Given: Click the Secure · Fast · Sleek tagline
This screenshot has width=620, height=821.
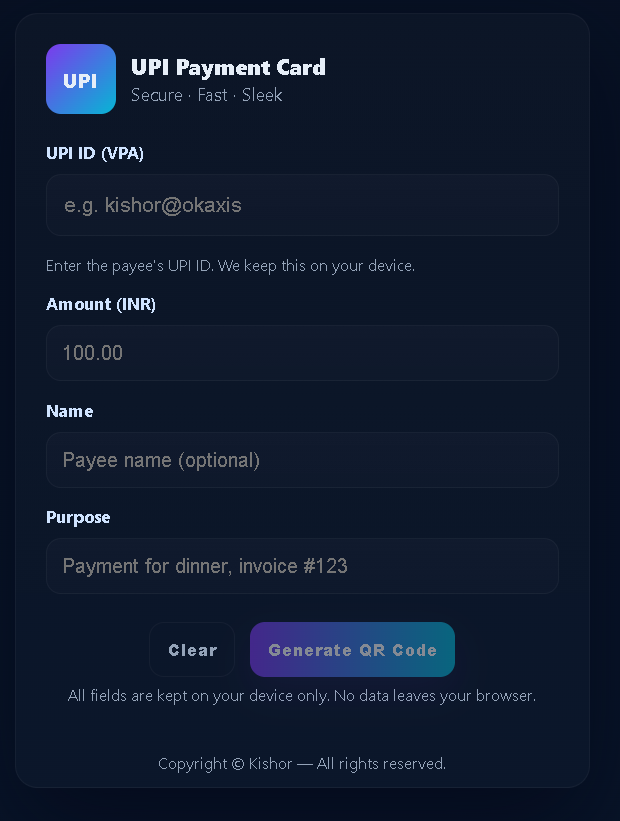Looking at the screenshot, I should tap(206, 95).
